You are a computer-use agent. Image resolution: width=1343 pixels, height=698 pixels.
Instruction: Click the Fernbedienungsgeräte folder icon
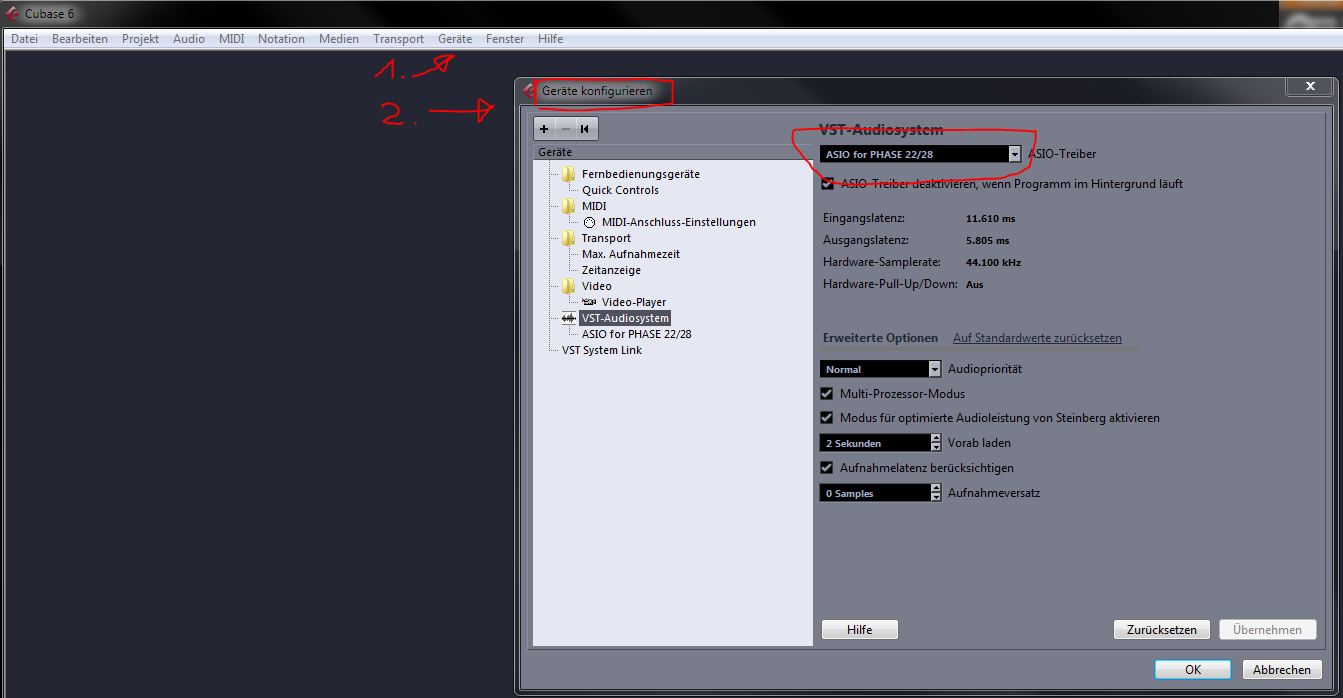(x=569, y=174)
